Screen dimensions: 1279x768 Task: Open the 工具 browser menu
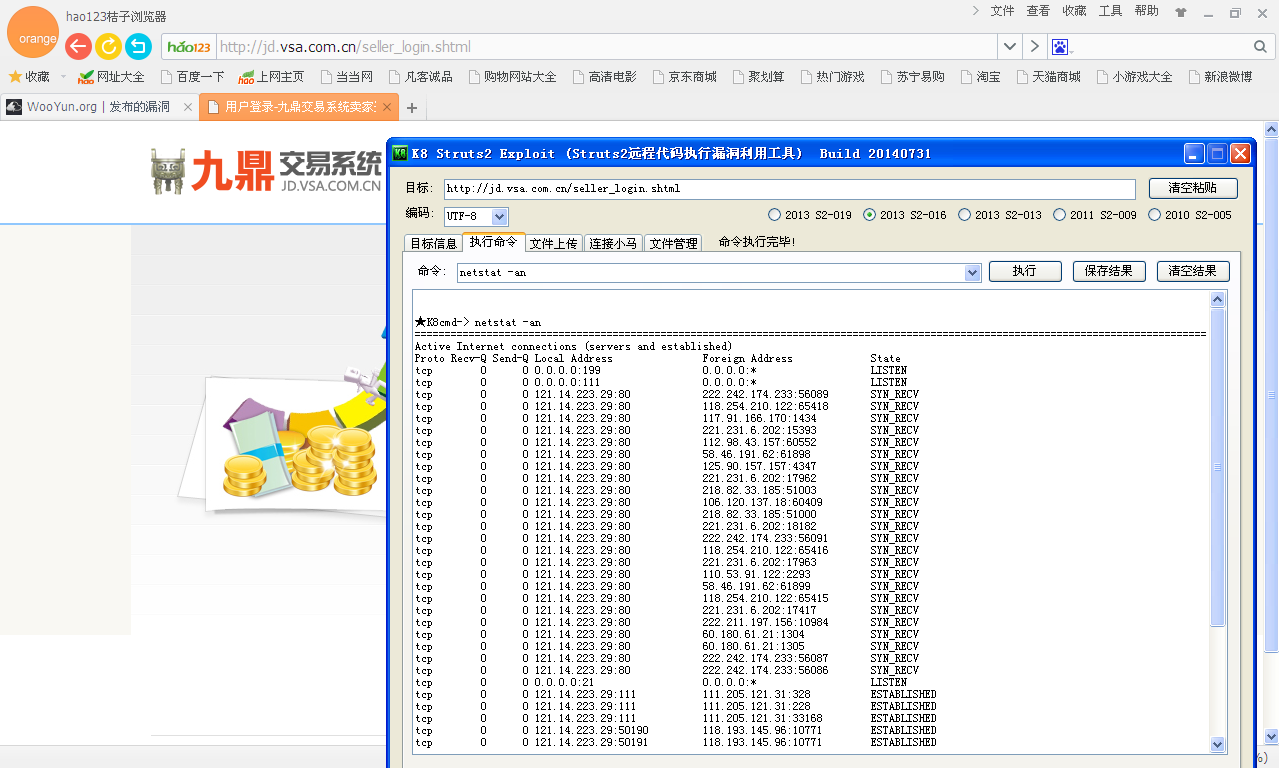[1110, 11]
